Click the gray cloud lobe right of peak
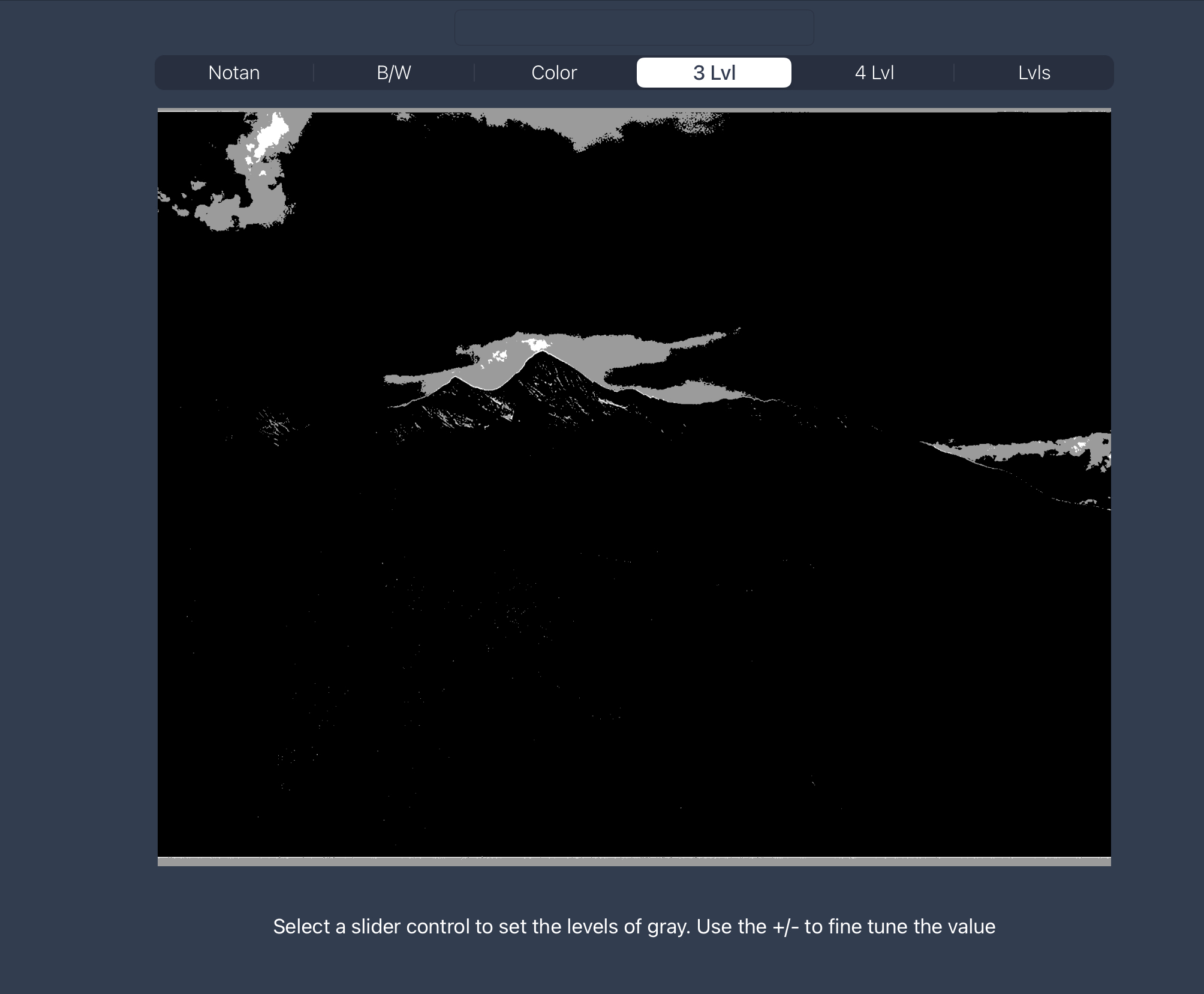Viewport: 1204px width, 994px height. click(696, 393)
